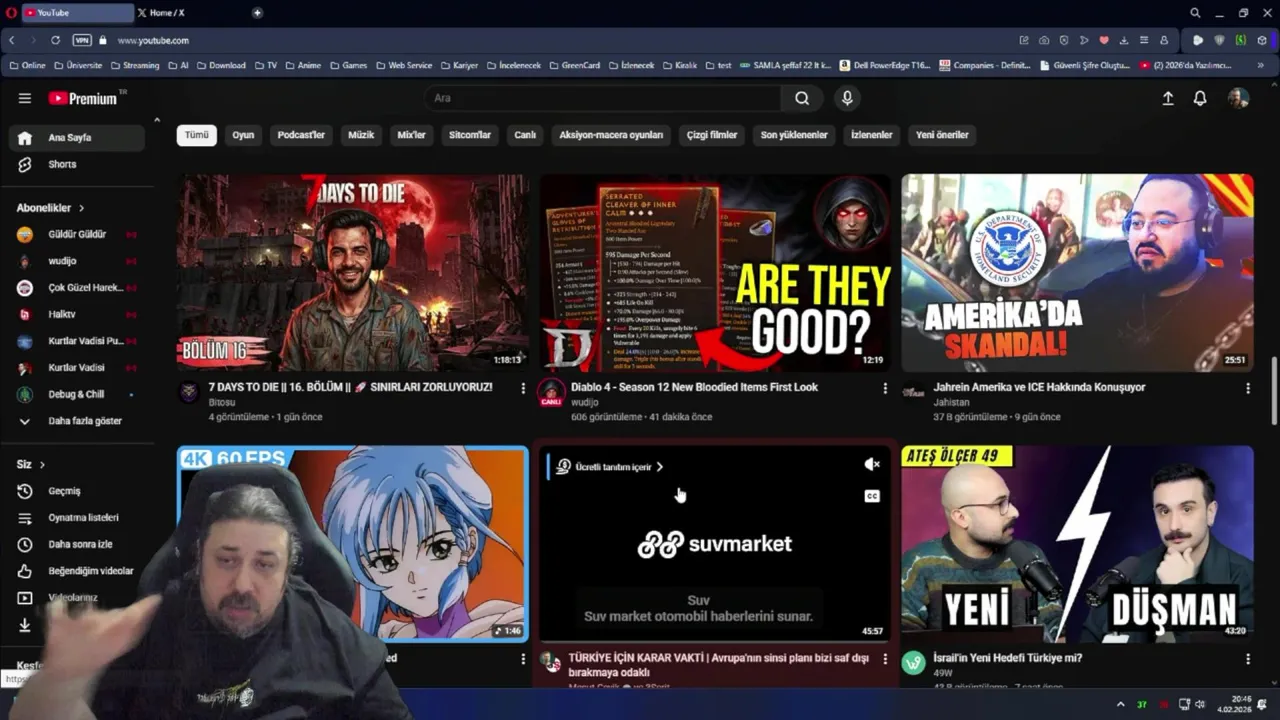
Task: Click the Opera VPN badge
Action: [x=82, y=40]
